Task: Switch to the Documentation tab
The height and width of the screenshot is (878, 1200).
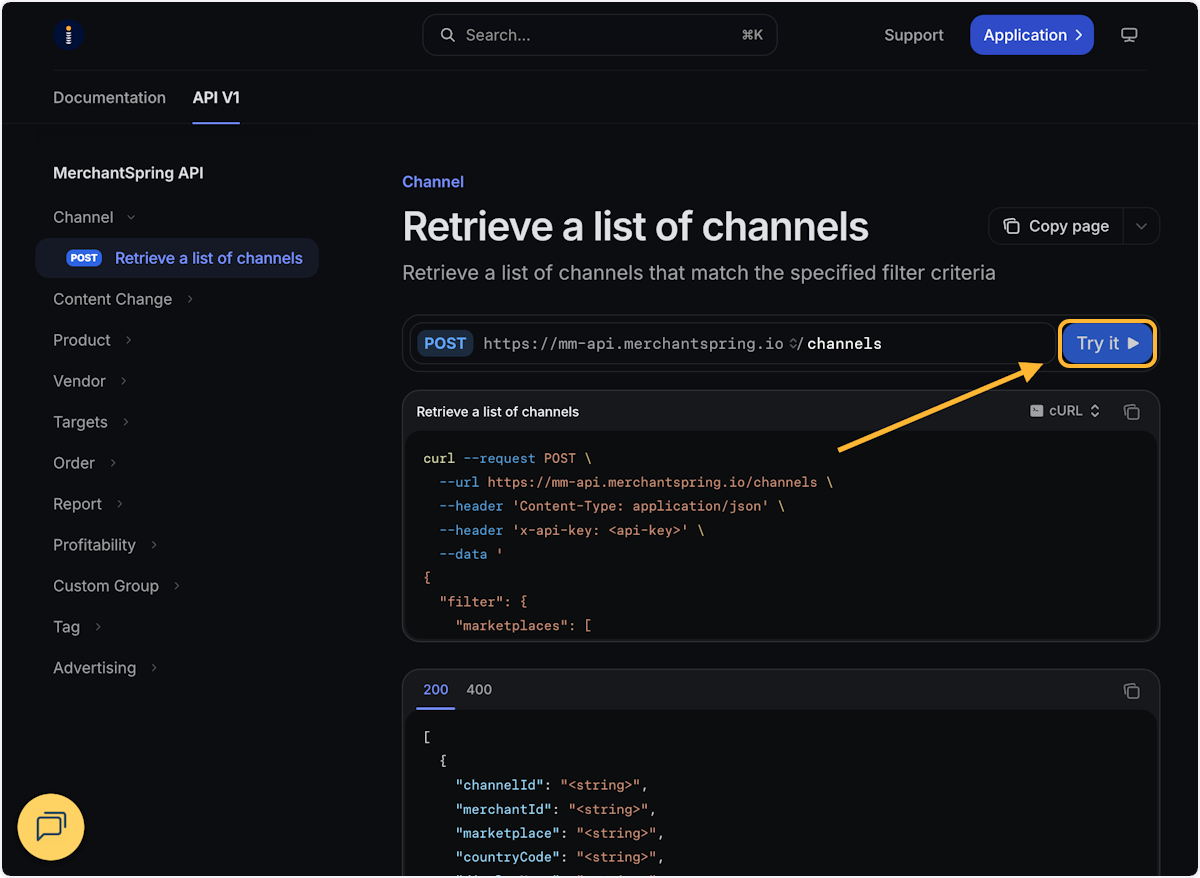Action: 109,97
